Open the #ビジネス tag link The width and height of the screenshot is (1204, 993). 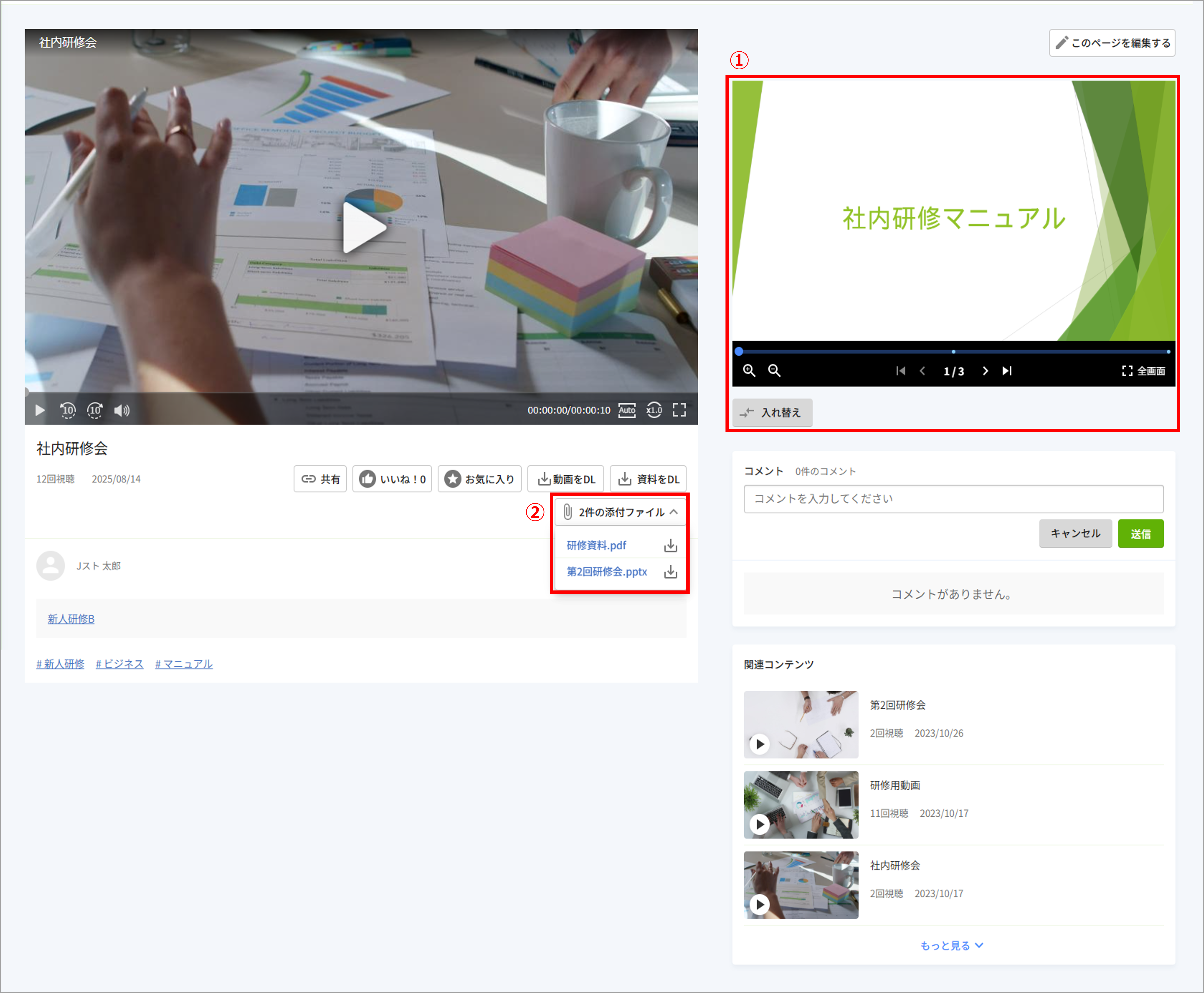coord(120,663)
